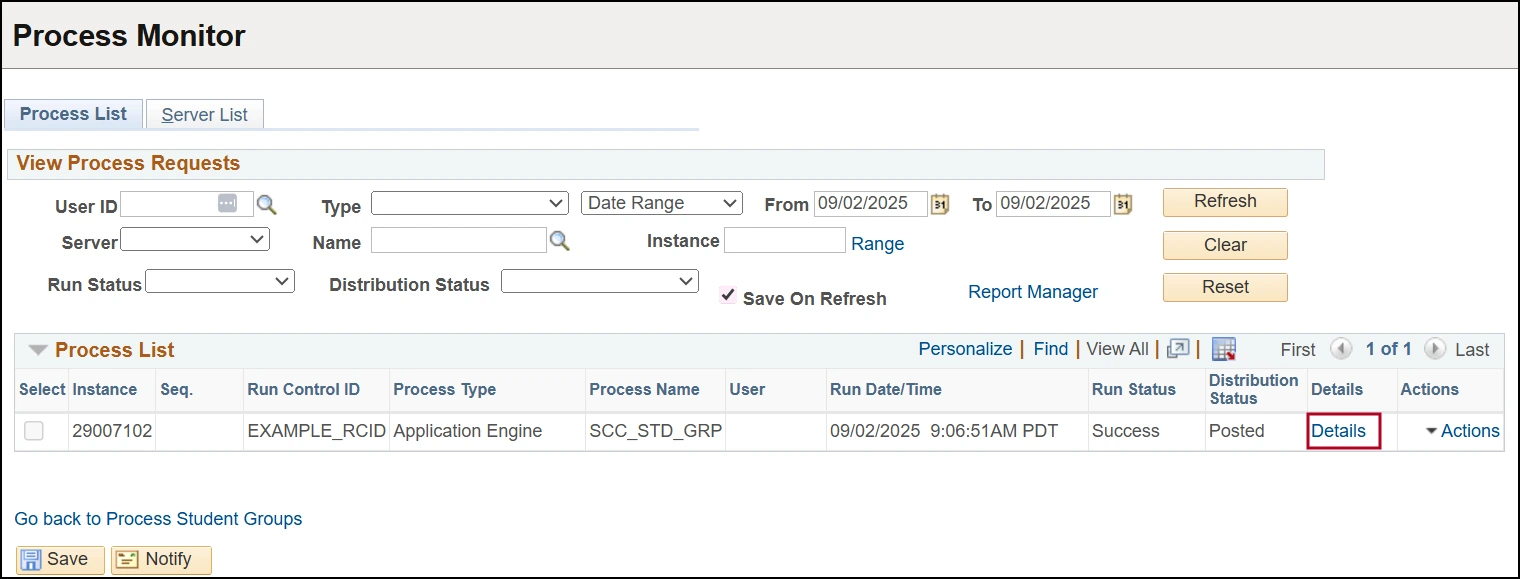Click into the Instance input field
The image size is (1520, 579).
point(784,241)
